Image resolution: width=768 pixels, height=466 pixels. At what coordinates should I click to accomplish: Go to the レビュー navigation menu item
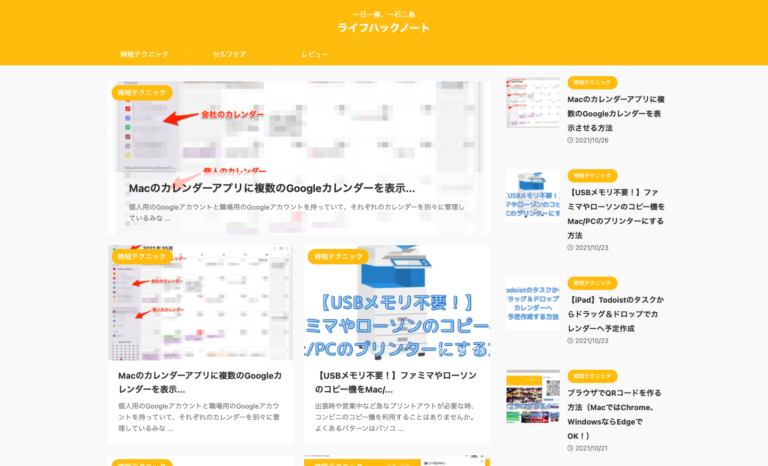pos(315,54)
